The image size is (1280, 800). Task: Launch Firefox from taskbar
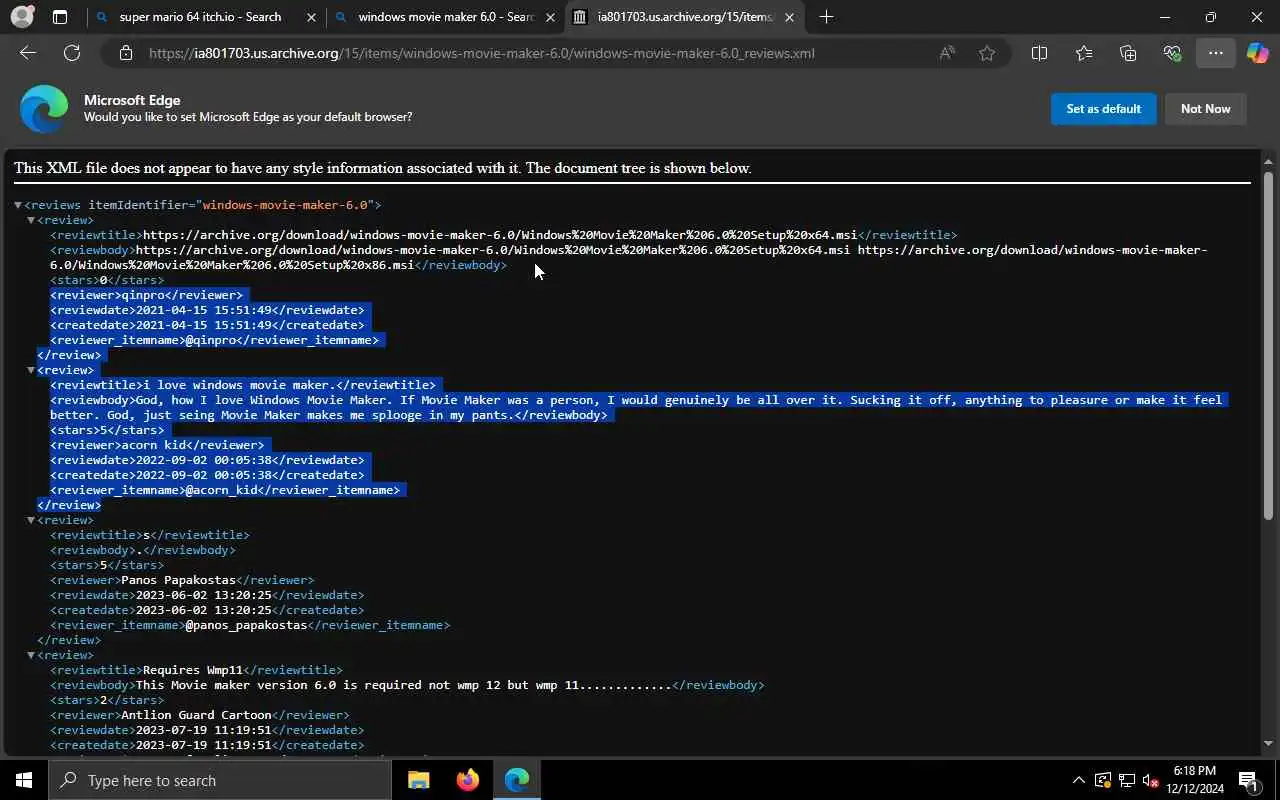click(468, 780)
